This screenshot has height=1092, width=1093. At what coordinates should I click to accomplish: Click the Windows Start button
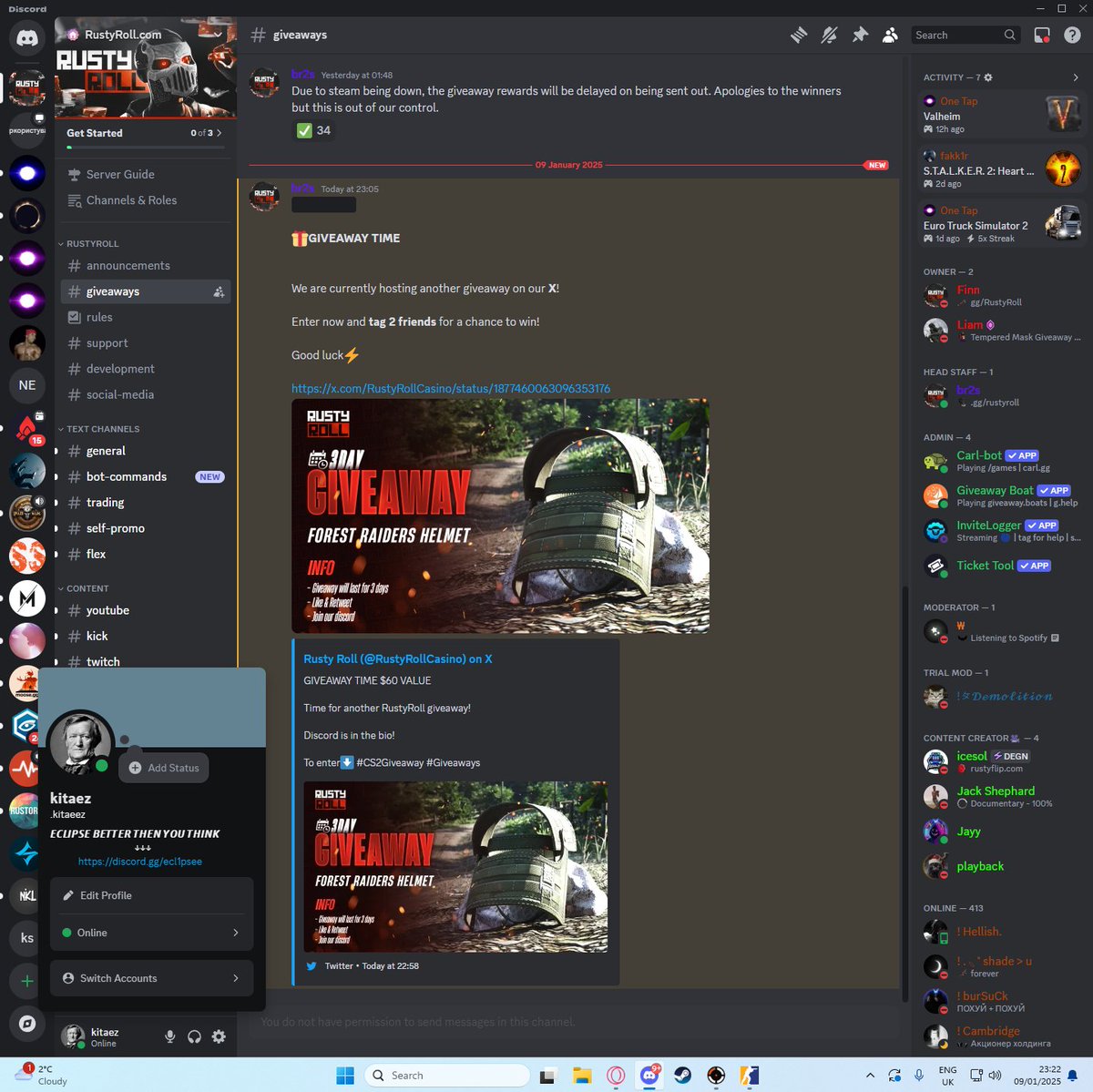345,1076
